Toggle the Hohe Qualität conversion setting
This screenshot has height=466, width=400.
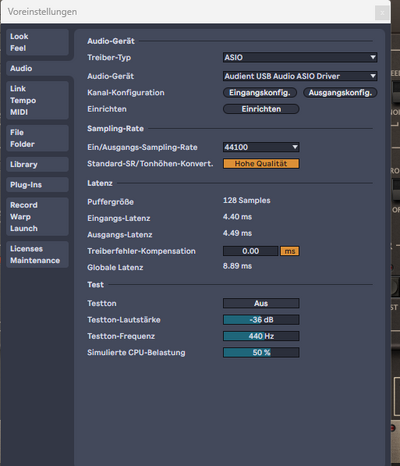pyautogui.click(x=261, y=164)
